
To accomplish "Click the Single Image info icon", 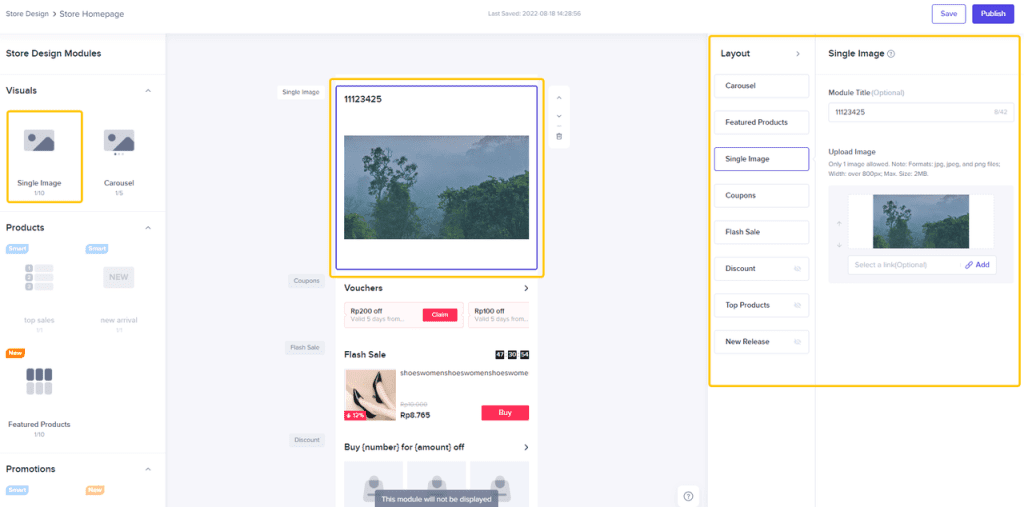I will 891,54.
